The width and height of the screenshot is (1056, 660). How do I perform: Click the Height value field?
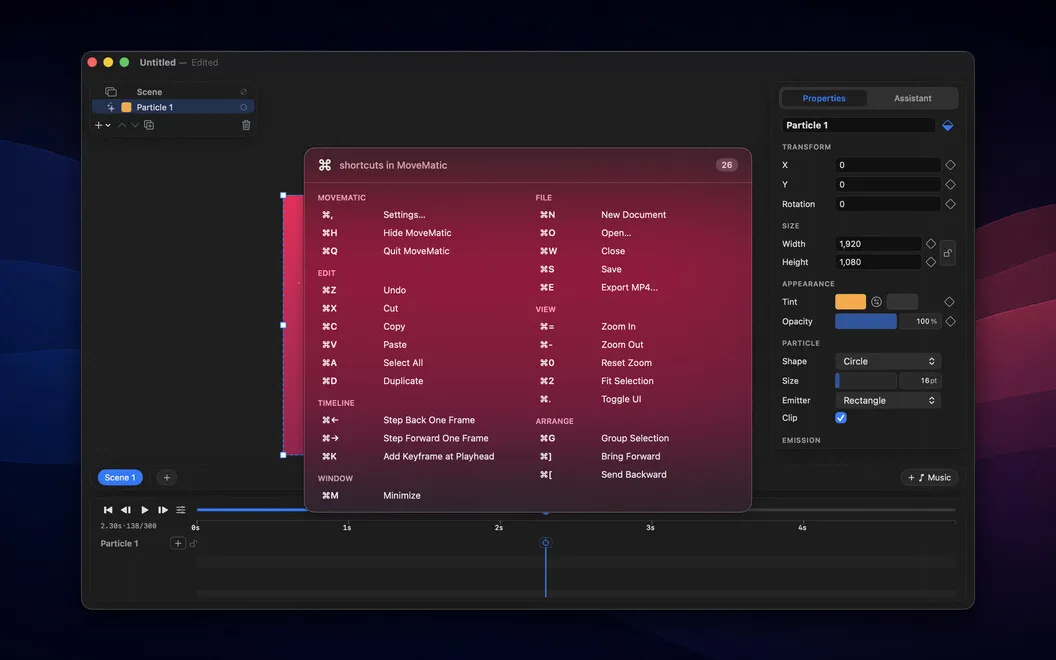(x=878, y=262)
